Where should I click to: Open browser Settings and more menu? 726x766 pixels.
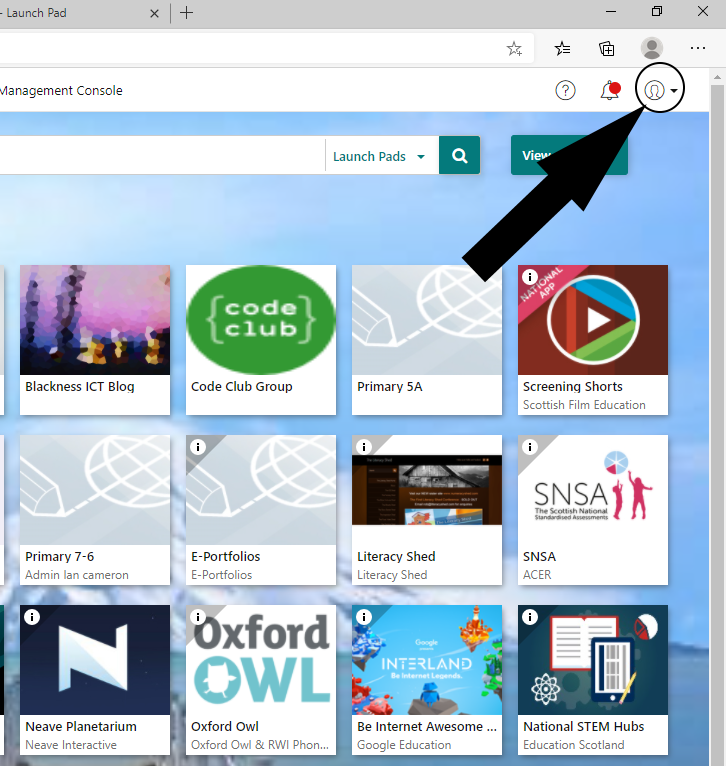pos(698,48)
